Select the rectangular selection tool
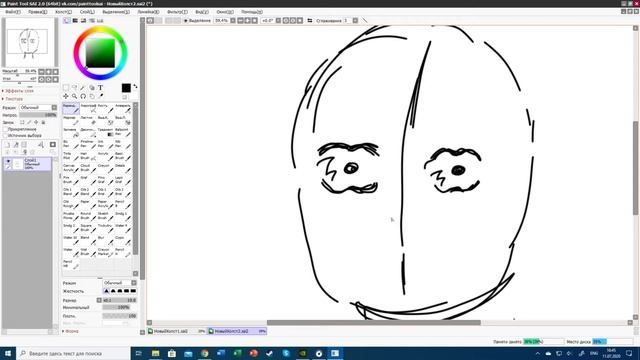The image size is (640, 360). click(66, 88)
